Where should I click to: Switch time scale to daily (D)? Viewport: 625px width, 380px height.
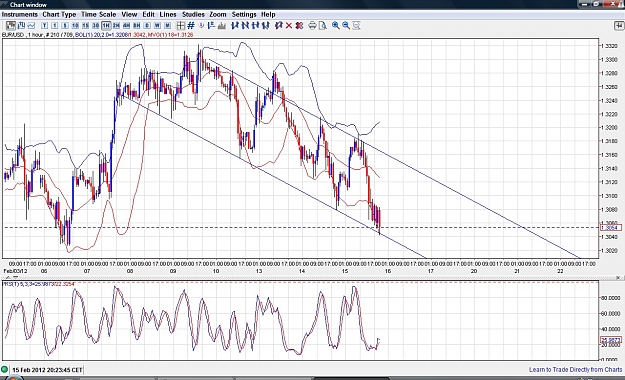(x=147, y=26)
